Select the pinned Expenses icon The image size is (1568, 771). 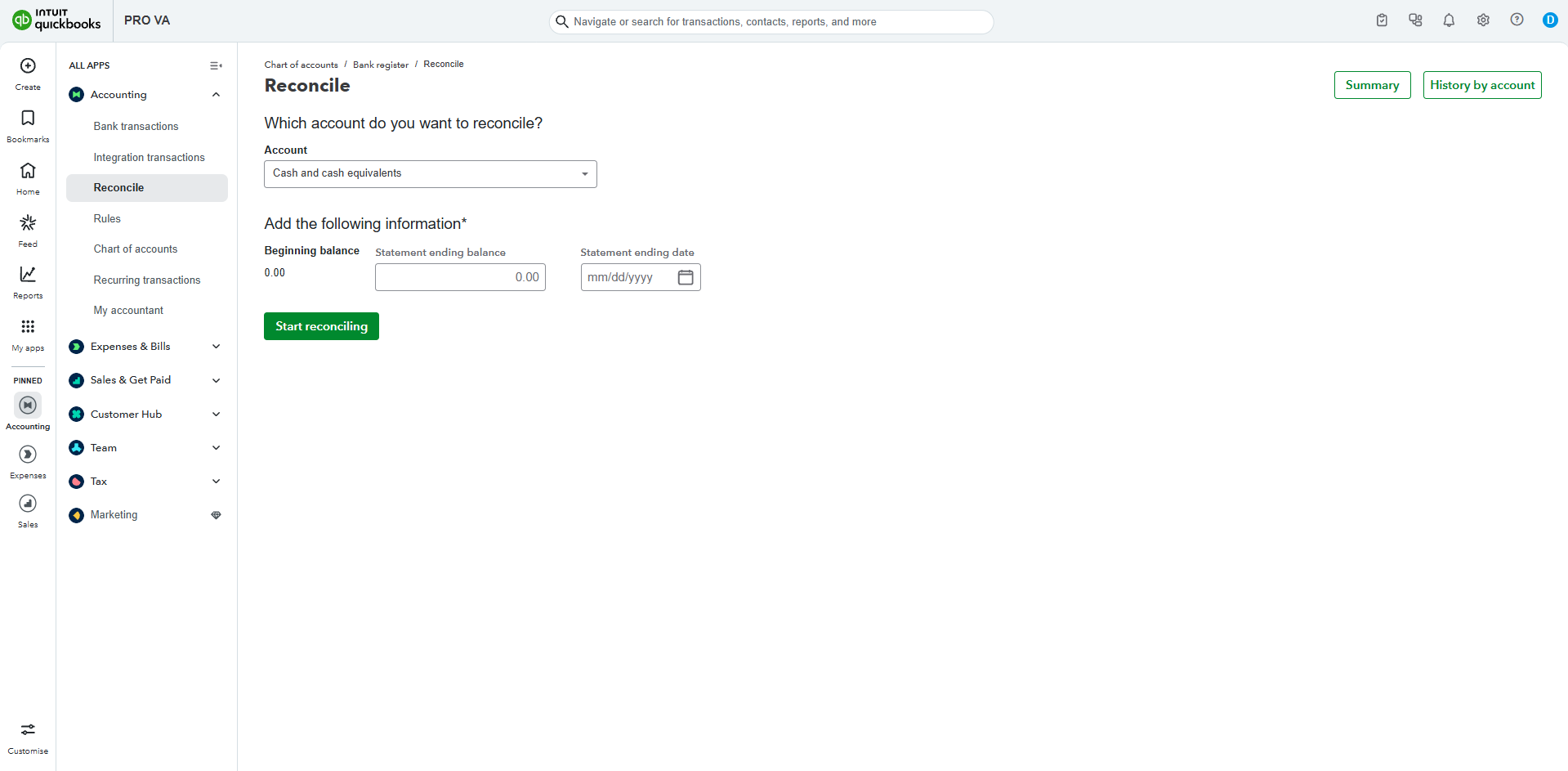click(28, 454)
